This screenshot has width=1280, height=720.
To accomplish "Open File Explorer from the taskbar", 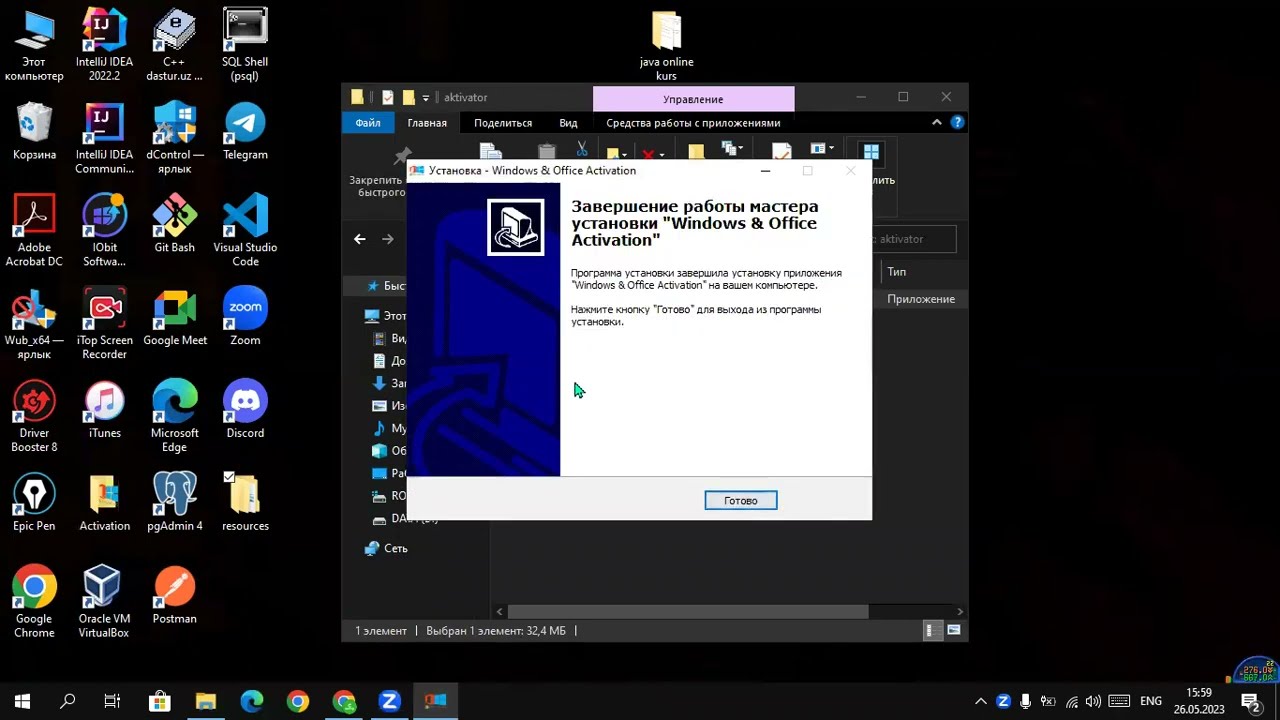I will (205, 701).
